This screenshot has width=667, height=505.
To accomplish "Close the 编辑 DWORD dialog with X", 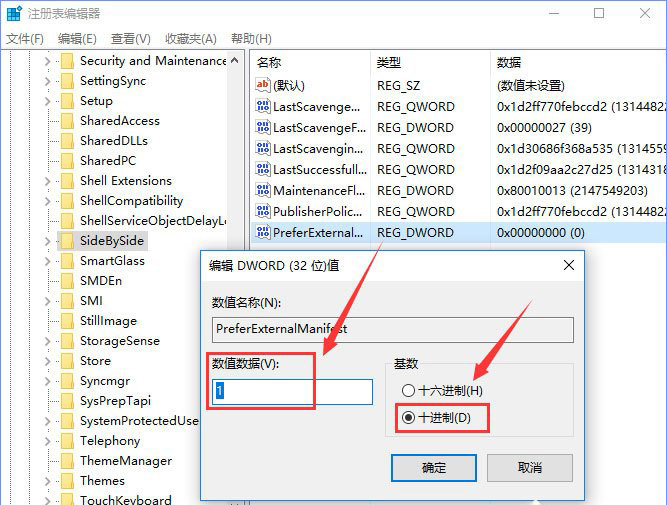I will 568,265.
